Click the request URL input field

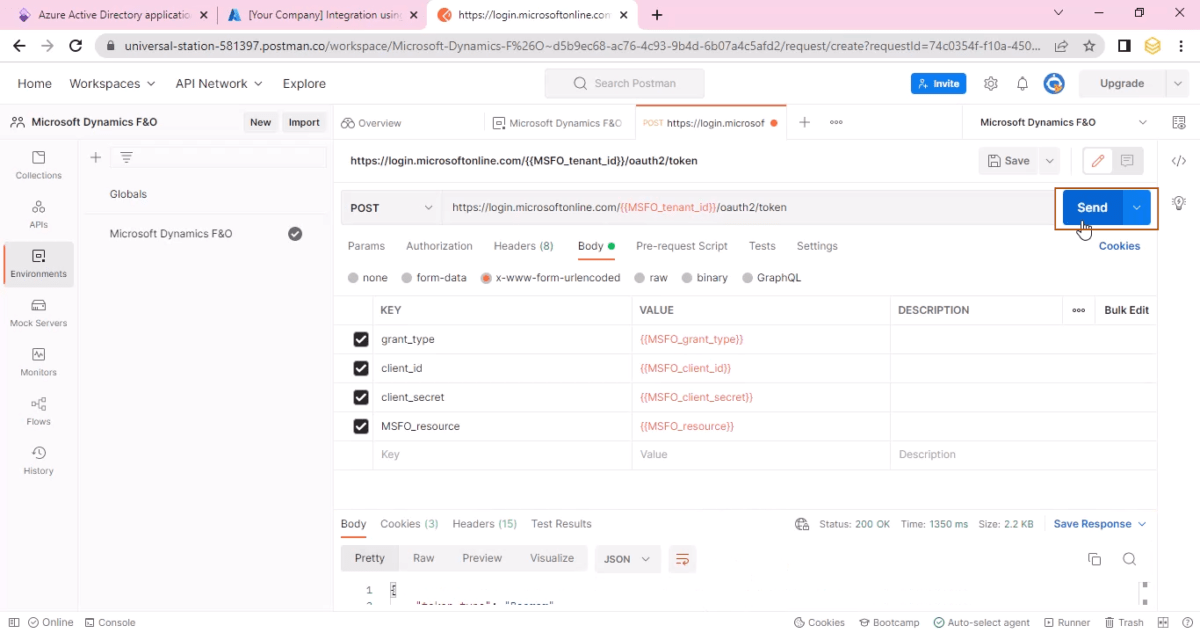pyautogui.click(x=740, y=208)
